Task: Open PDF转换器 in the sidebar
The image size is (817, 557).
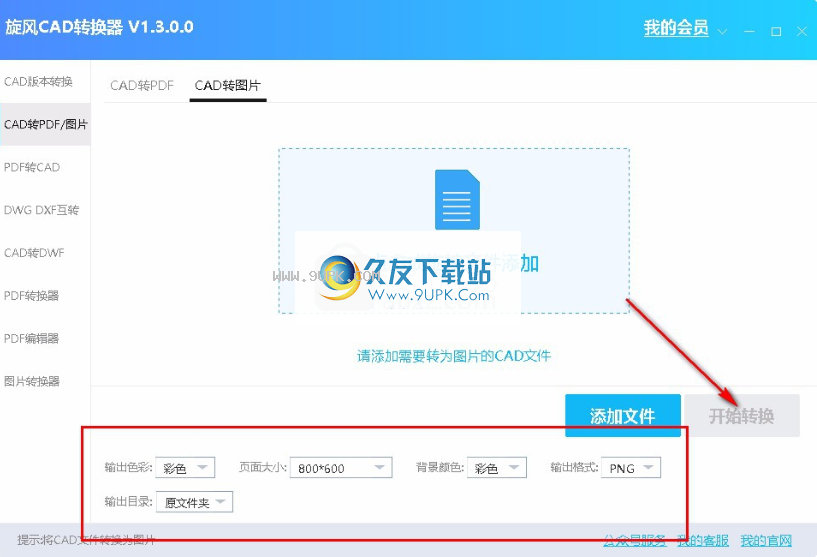Action: point(45,295)
